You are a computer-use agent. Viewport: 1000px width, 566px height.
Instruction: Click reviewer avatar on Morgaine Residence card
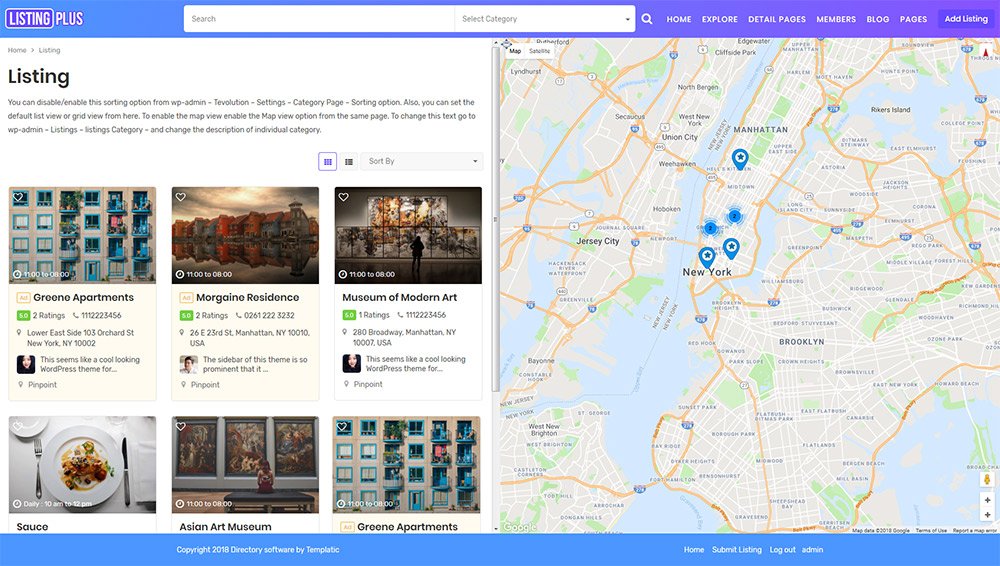click(189, 364)
